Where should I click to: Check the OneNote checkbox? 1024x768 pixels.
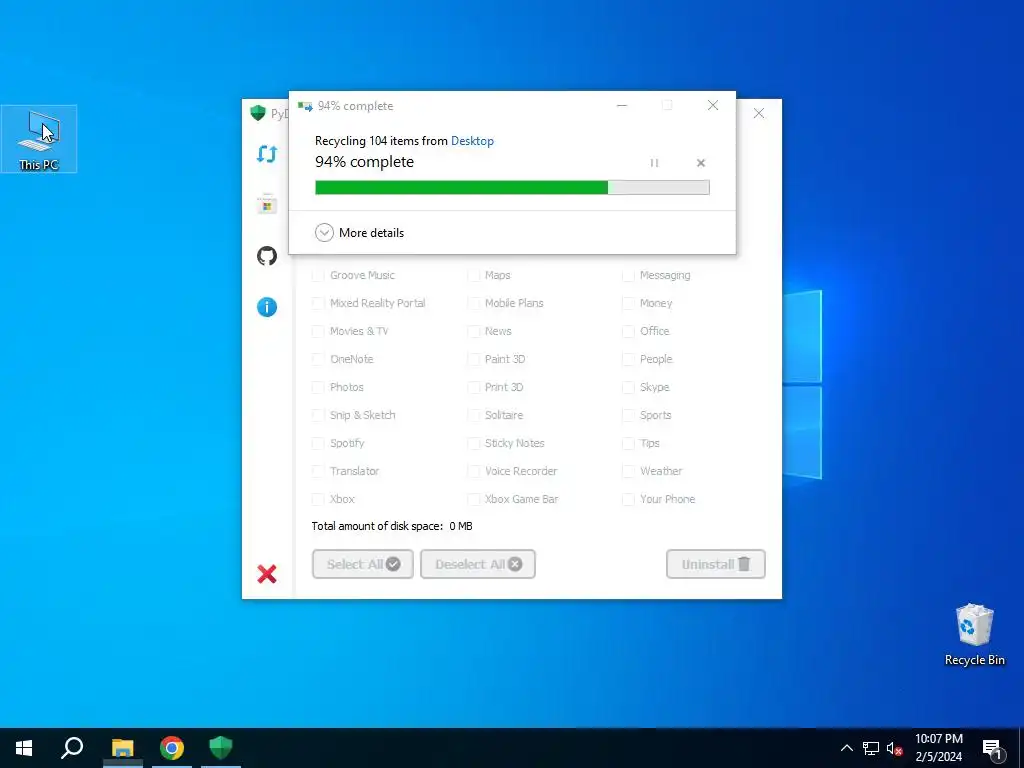(318, 359)
